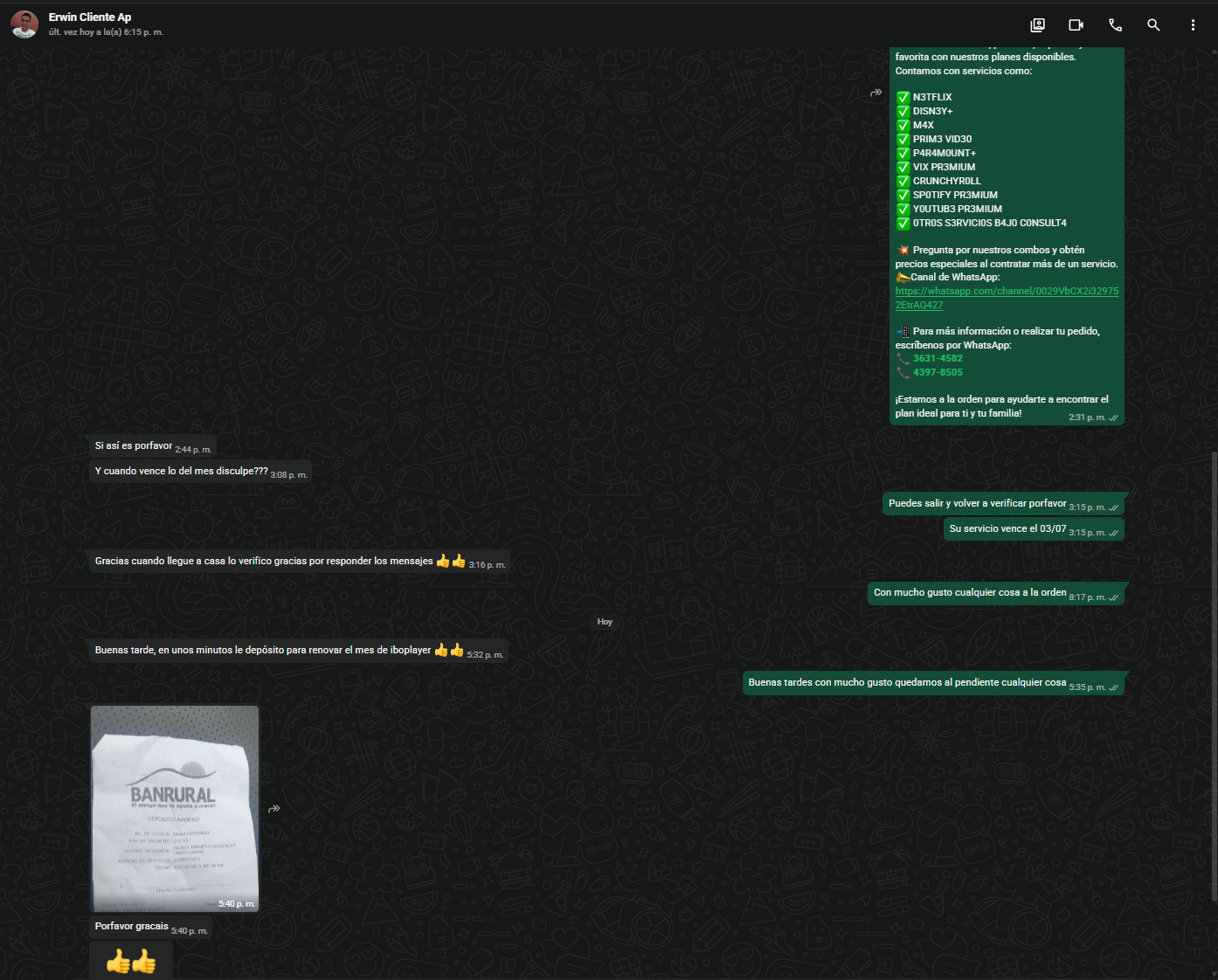Open Erwin Cliente Ap's profile picture

tap(24, 24)
